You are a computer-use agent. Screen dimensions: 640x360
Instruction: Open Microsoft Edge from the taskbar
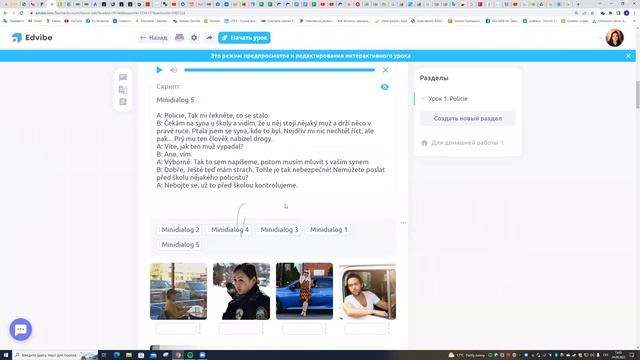[117, 355]
